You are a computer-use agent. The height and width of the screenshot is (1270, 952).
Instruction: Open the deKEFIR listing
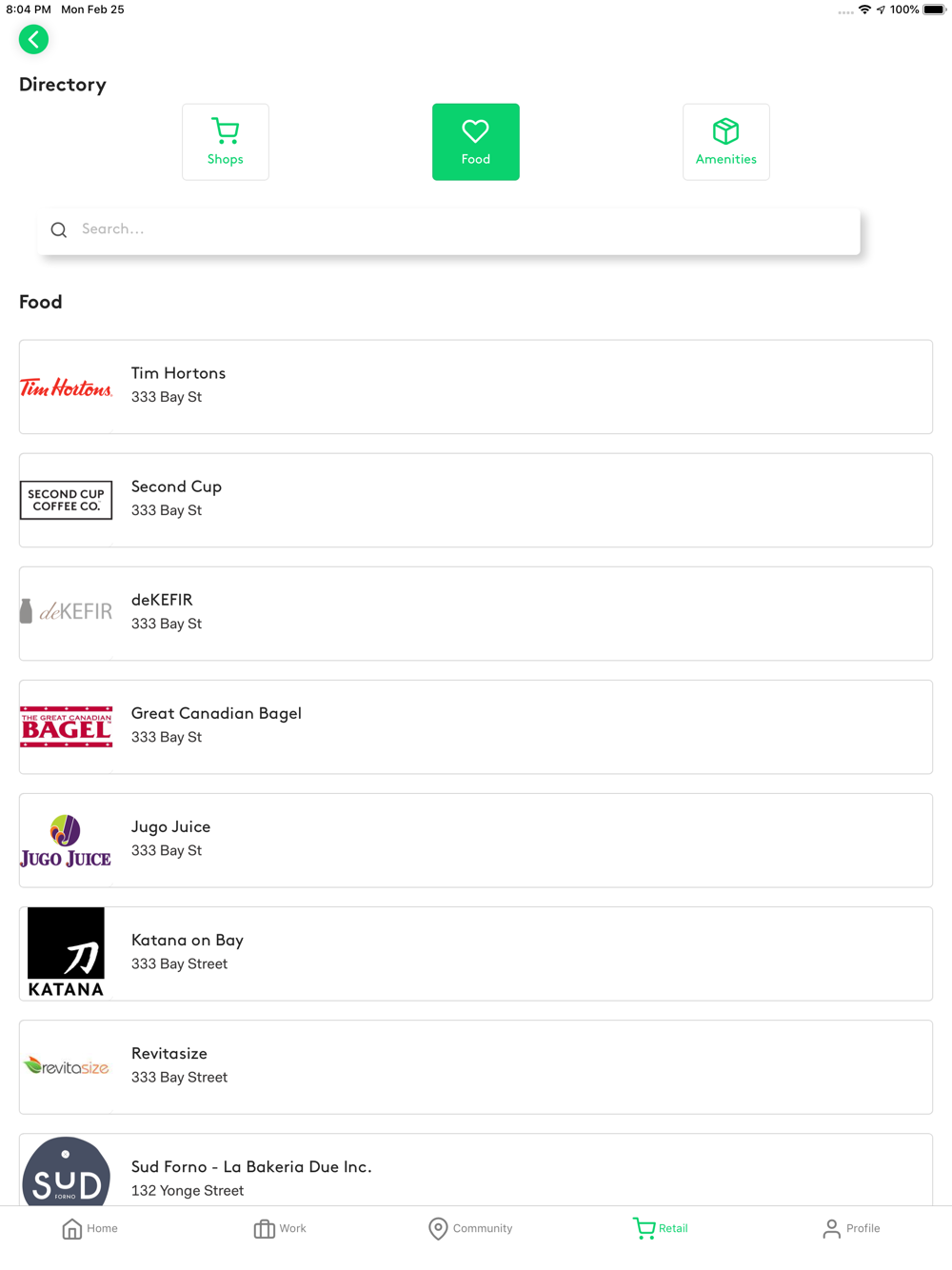point(476,613)
